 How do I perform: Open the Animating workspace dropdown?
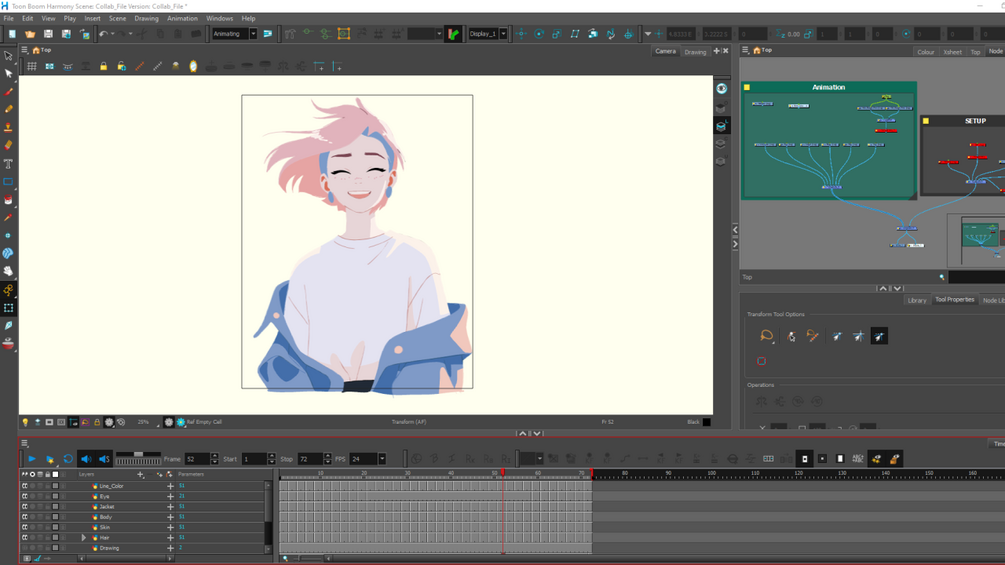253,34
